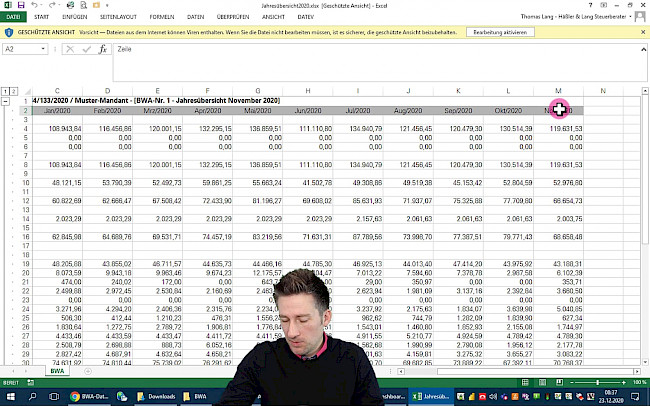Show outline level 1 grouping
Viewport: 650px width, 406px height.
click(x=4, y=92)
